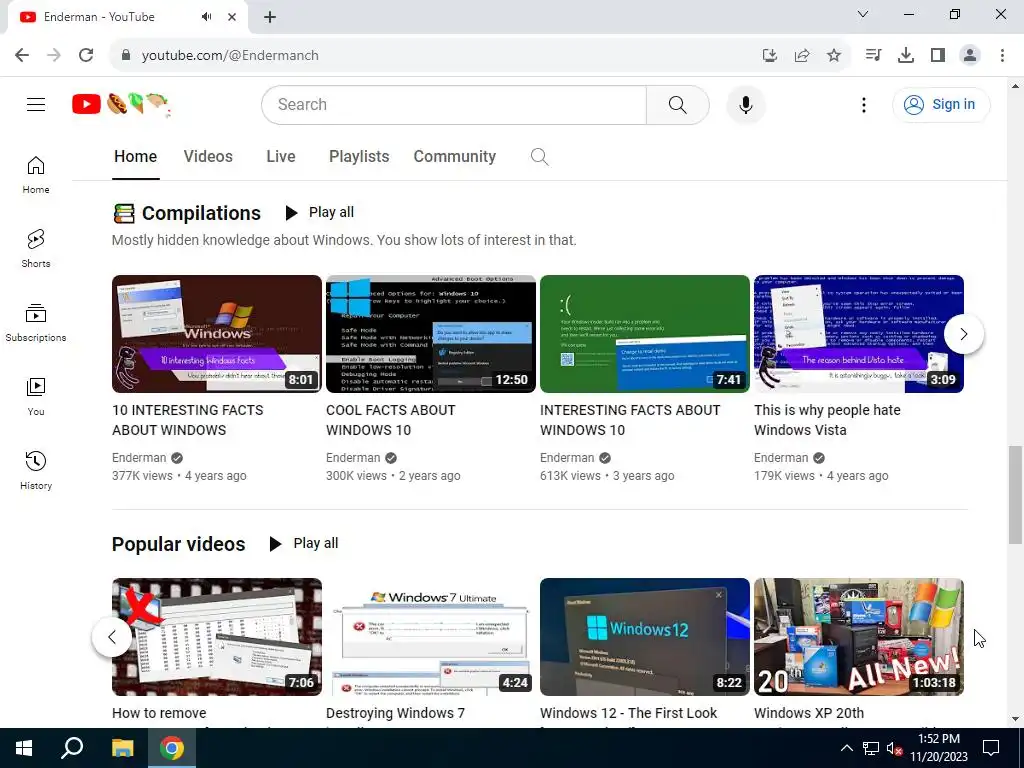1024x768 pixels.
Task: Click 'Enderman' channel name under 613K views
Action: point(567,458)
